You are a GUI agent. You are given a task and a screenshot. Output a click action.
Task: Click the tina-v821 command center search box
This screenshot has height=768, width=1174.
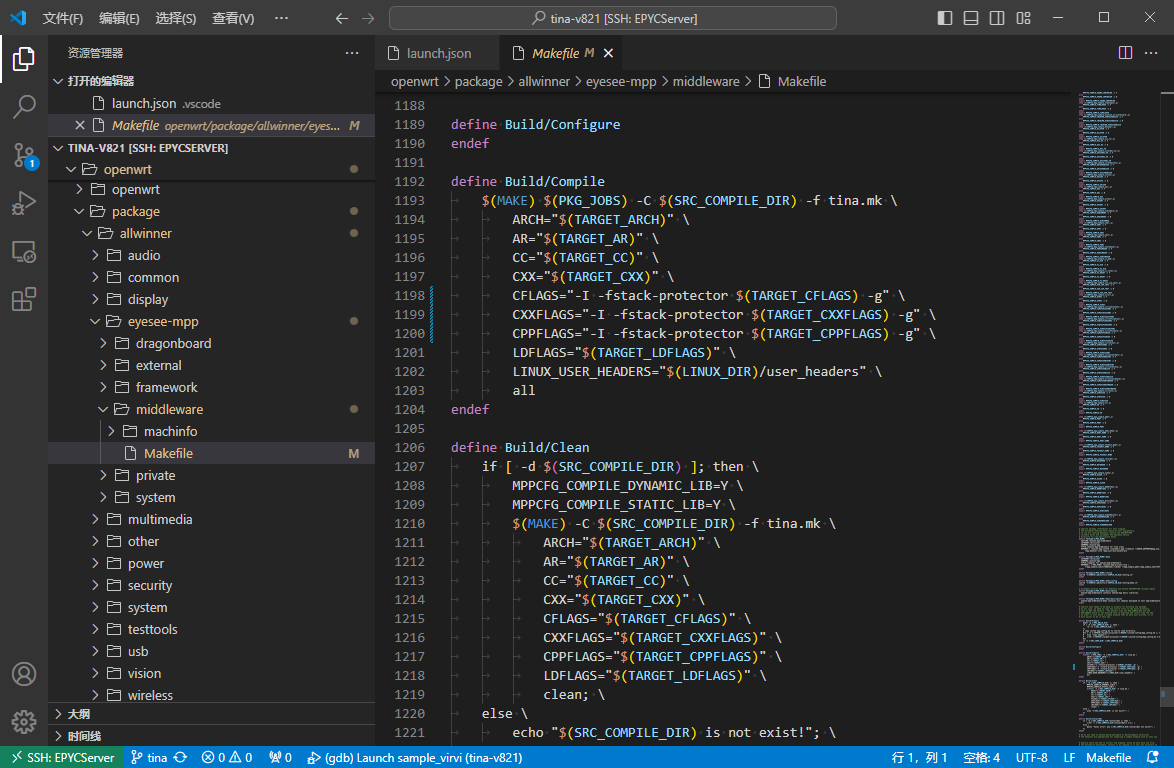612,18
